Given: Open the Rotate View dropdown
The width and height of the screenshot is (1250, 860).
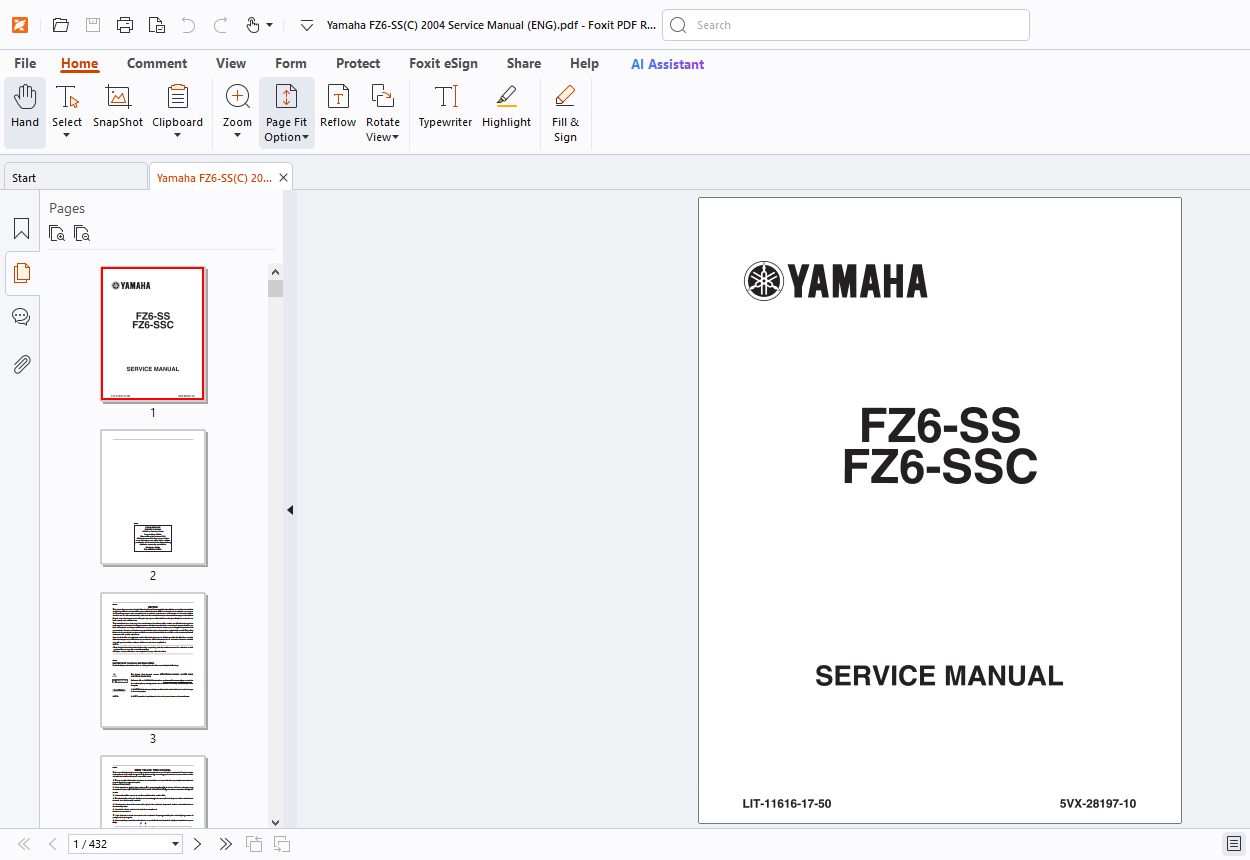Looking at the screenshot, I should pyautogui.click(x=382, y=113).
